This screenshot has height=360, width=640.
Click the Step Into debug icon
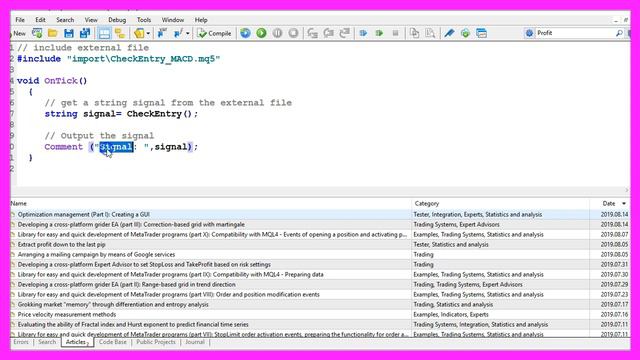(x=313, y=33)
